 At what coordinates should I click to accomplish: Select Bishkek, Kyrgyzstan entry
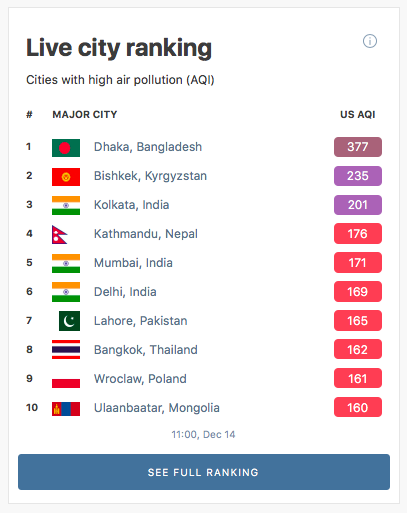pyautogui.click(x=150, y=176)
